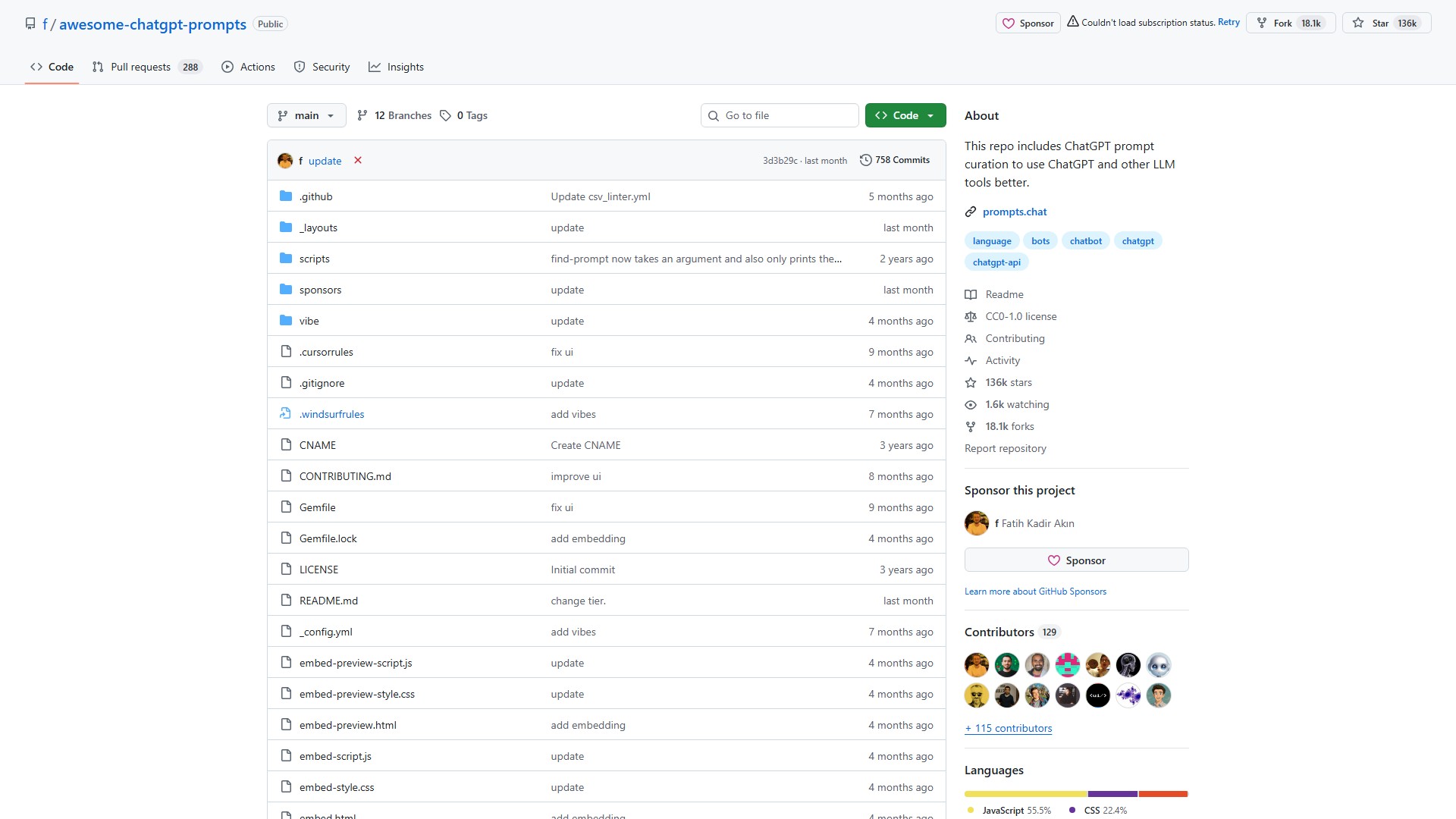Click the 'Update csv_linter.yml' commit message
Image resolution: width=1456 pixels, height=819 pixels.
click(601, 196)
